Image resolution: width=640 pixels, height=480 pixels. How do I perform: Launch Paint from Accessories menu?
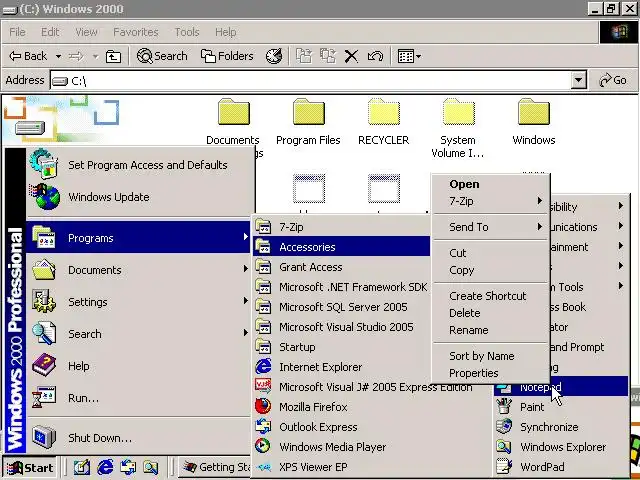coord(561,407)
